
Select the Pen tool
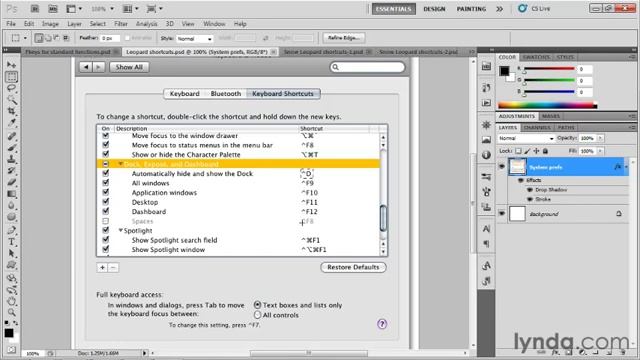pyautogui.click(x=11, y=231)
